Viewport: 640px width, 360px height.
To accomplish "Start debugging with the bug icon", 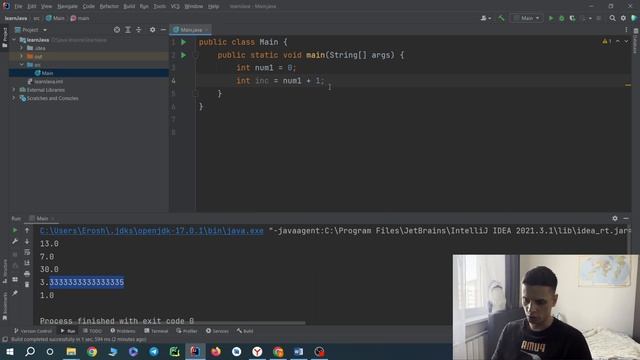I will tap(562, 18).
